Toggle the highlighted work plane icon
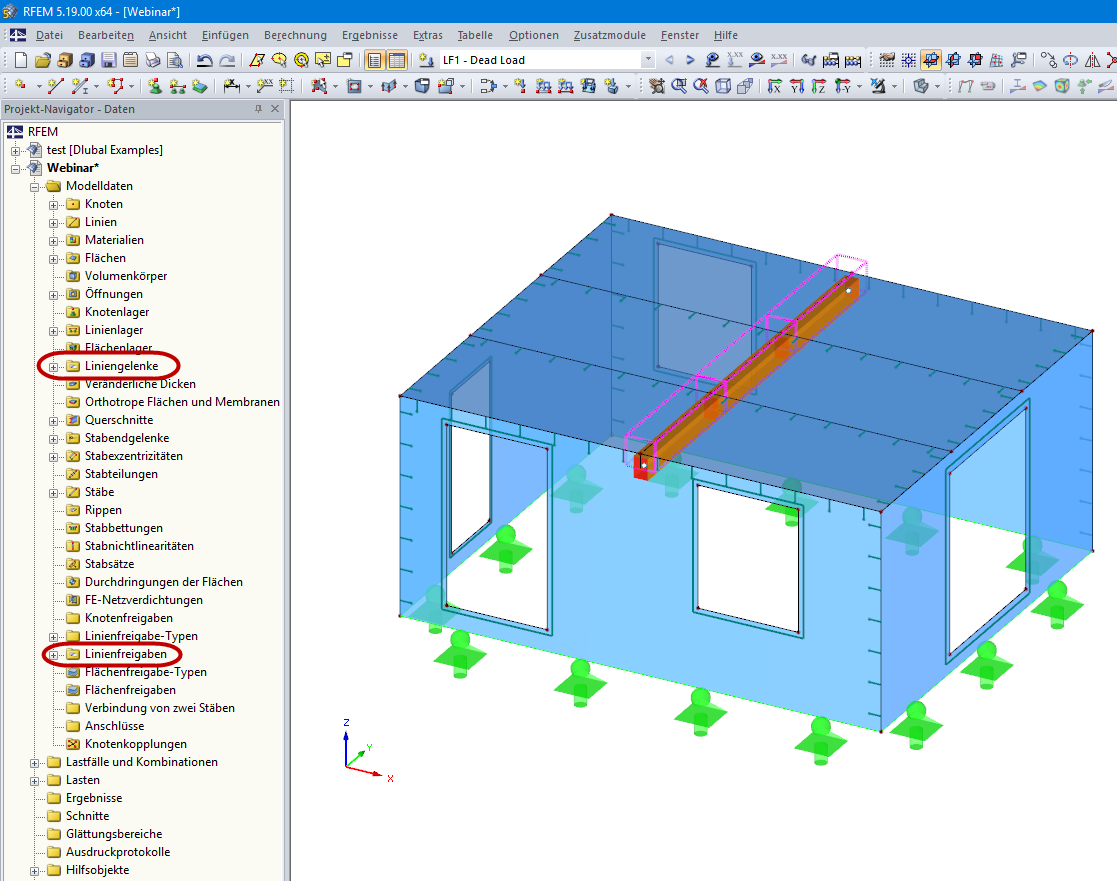 [930, 61]
